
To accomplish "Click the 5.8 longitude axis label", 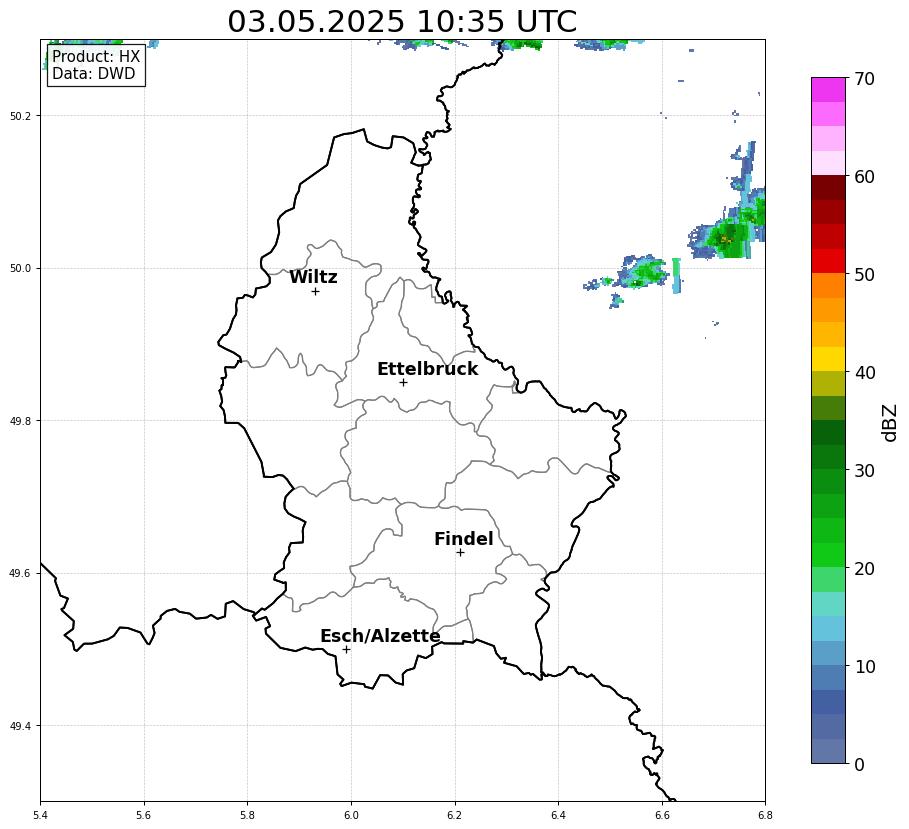I will [248, 816].
